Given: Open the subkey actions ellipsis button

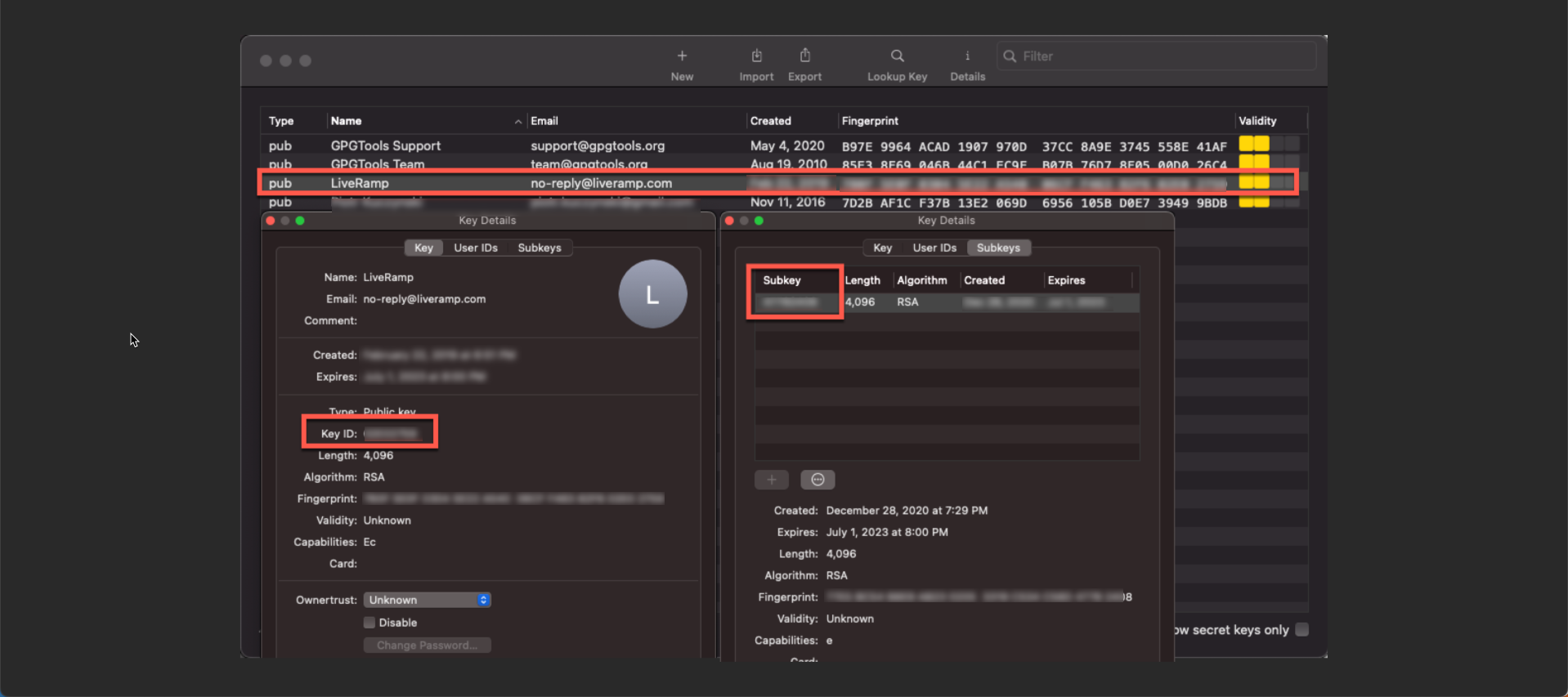Looking at the screenshot, I should click(x=818, y=480).
